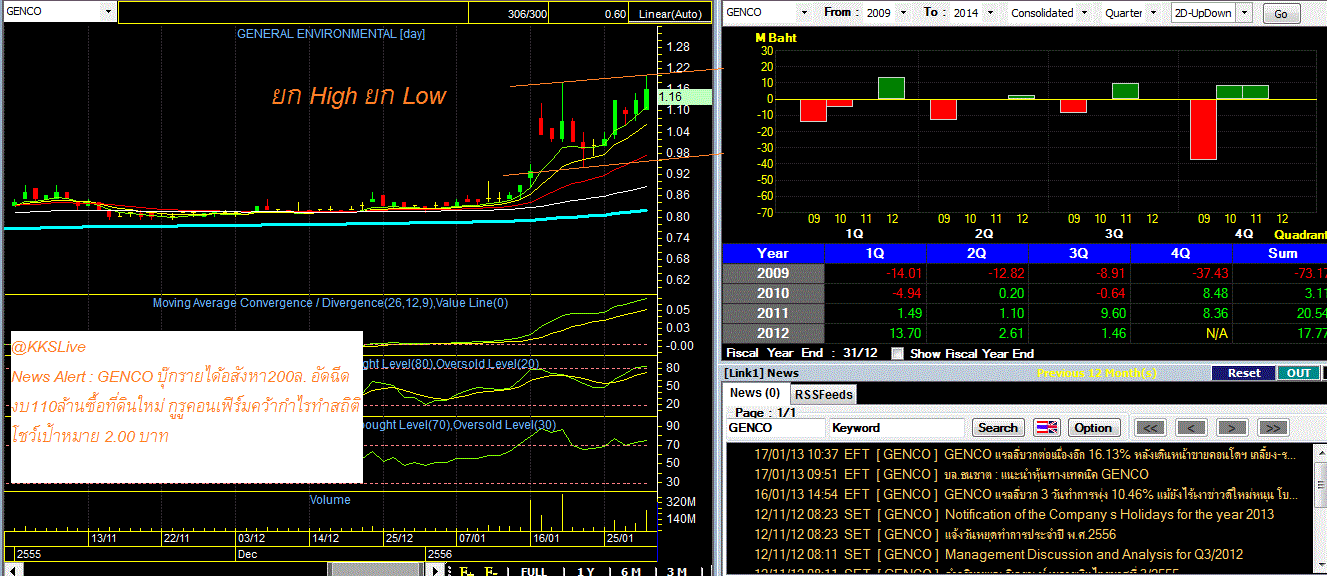The height and width of the screenshot is (576, 1327).
Task: Click the 9.60 value for 3Q 2011
Action: click(1112, 313)
